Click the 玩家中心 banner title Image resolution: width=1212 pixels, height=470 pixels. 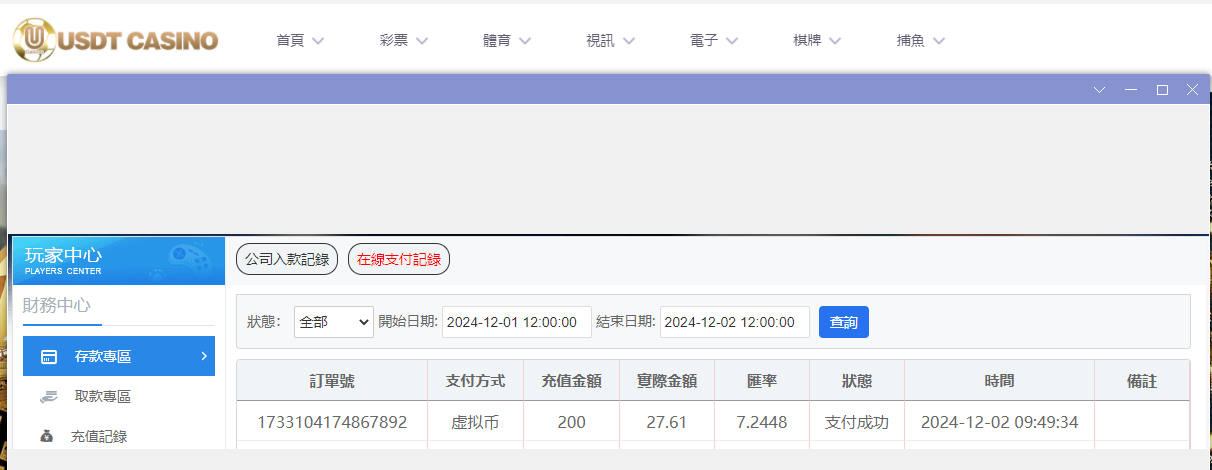(63, 255)
